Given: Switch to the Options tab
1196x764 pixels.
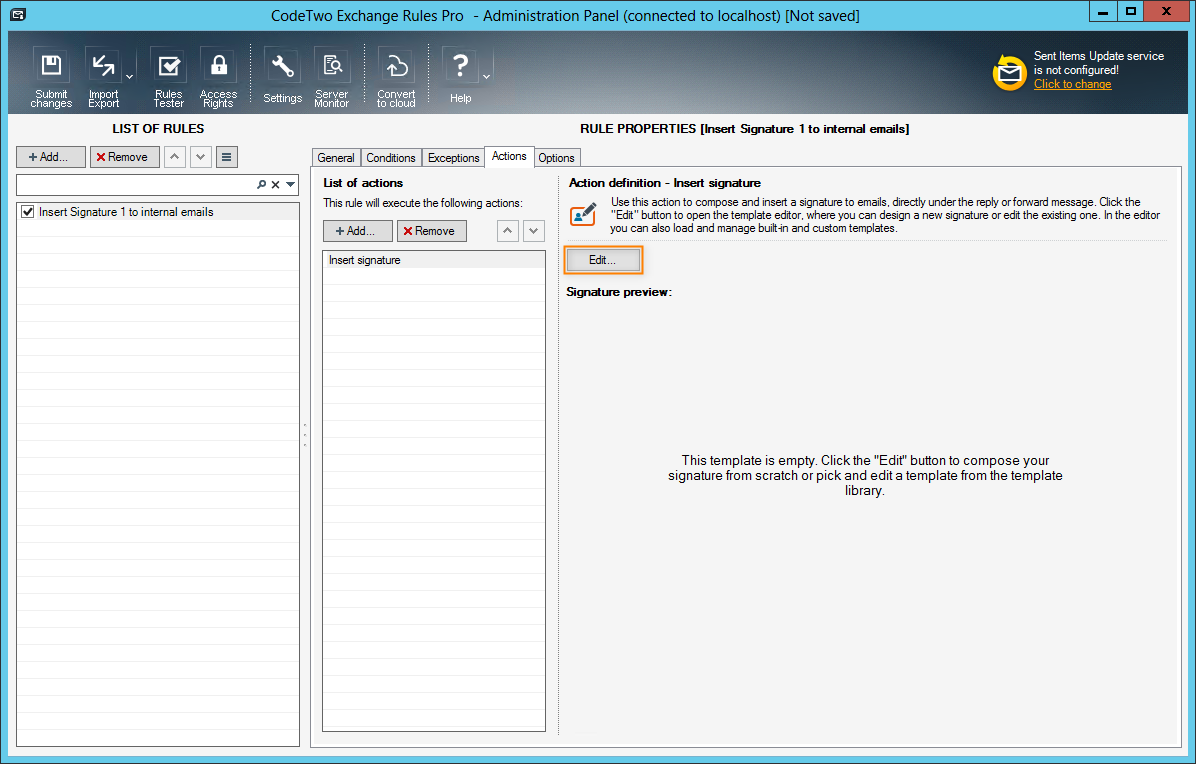Looking at the screenshot, I should pos(556,158).
